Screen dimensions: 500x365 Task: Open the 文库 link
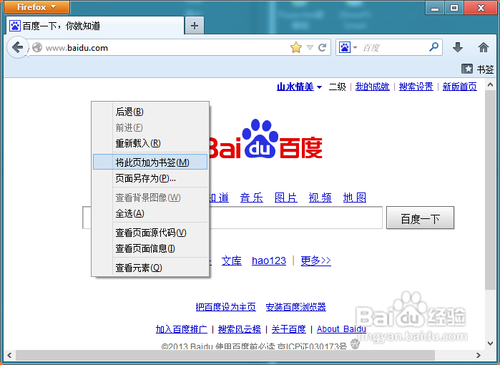[x=232, y=261]
